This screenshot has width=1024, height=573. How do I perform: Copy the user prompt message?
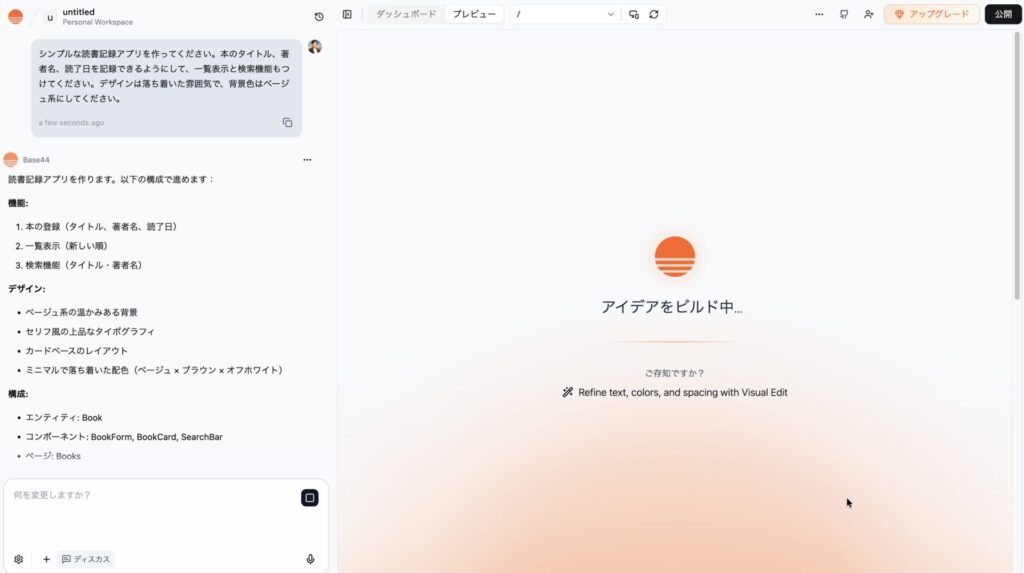tap(287, 123)
